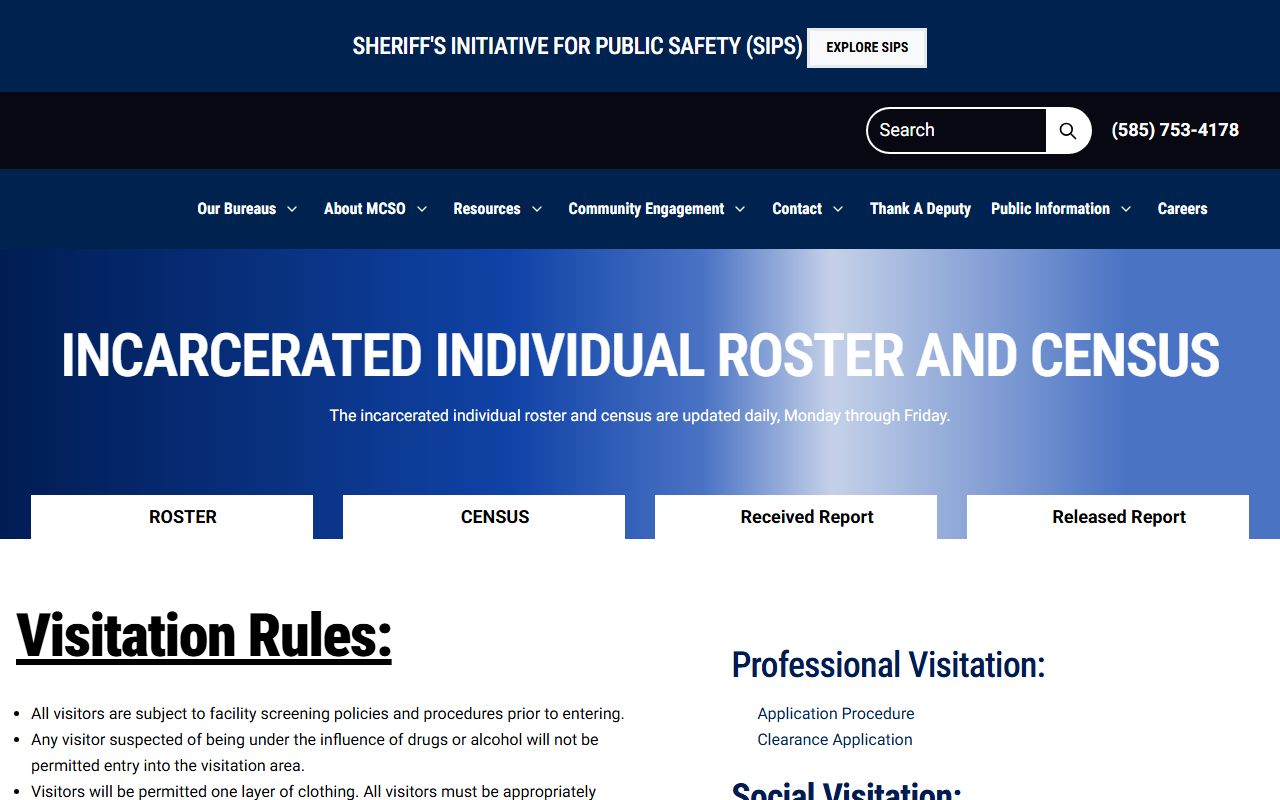Click the Search input field
The height and width of the screenshot is (800, 1280).
[957, 131]
